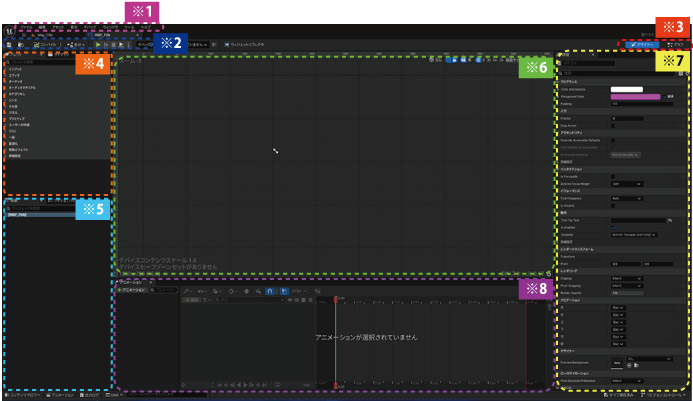
Task: Open the コンテンツドロワー in status bar
Action: pos(23,395)
